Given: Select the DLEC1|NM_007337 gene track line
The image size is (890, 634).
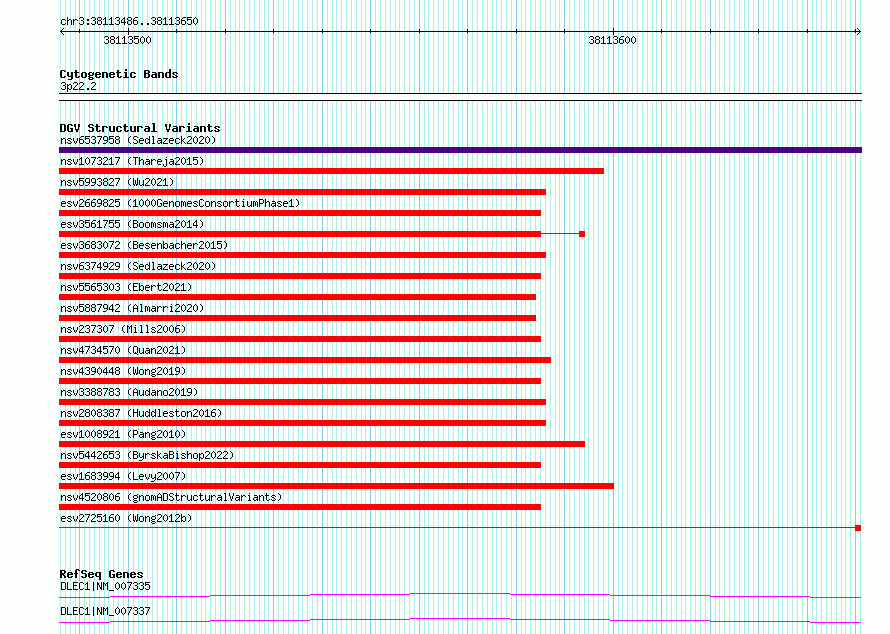Looking at the screenshot, I should (460, 620).
